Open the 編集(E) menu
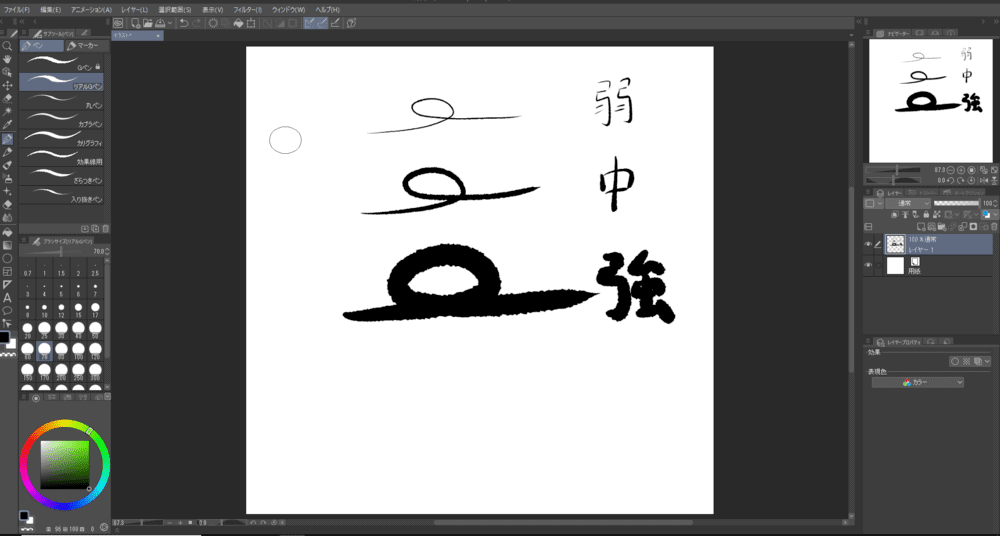1000x536 pixels. coord(50,10)
